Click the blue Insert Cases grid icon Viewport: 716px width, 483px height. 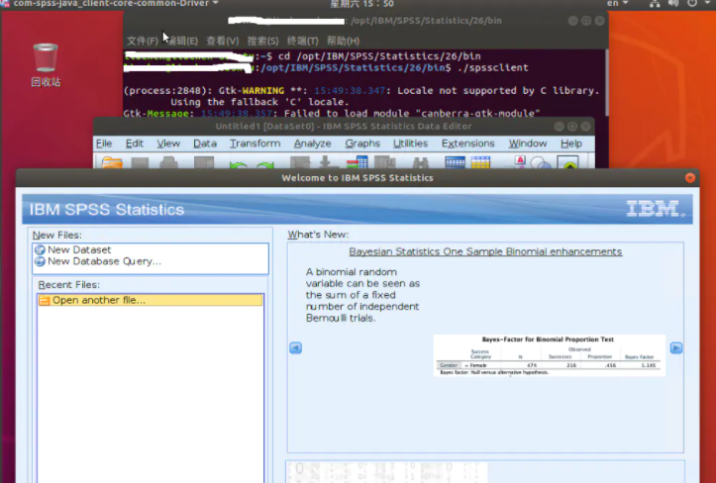coord(455,163)
